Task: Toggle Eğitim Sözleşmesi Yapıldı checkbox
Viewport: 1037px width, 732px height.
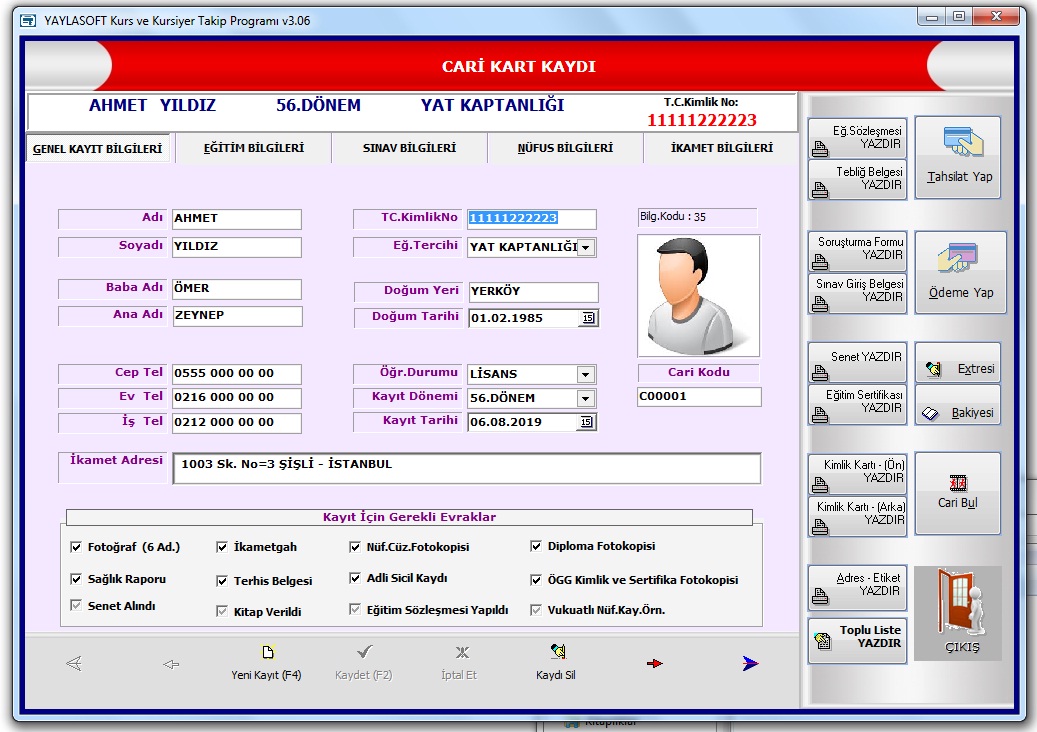Action: (x=355, y=610)
